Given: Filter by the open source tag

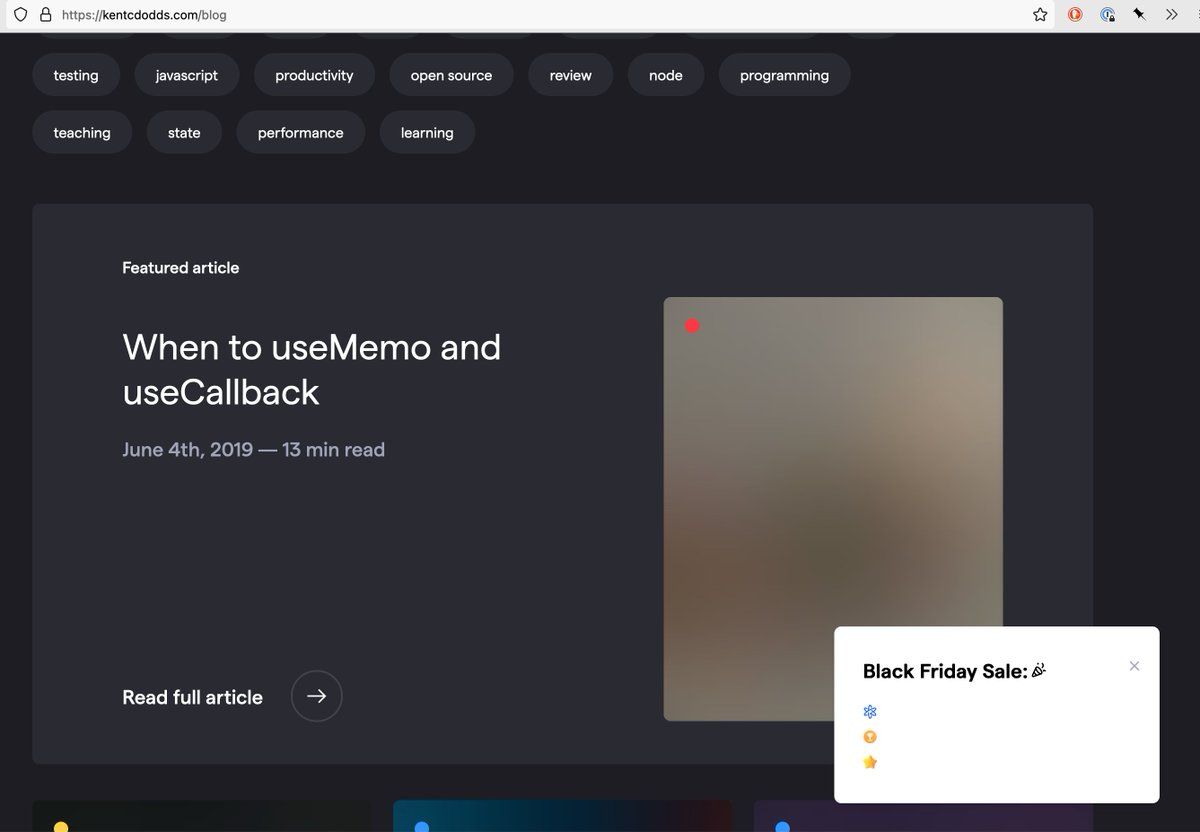Looking at the screenshot, I should click(451, 75).
